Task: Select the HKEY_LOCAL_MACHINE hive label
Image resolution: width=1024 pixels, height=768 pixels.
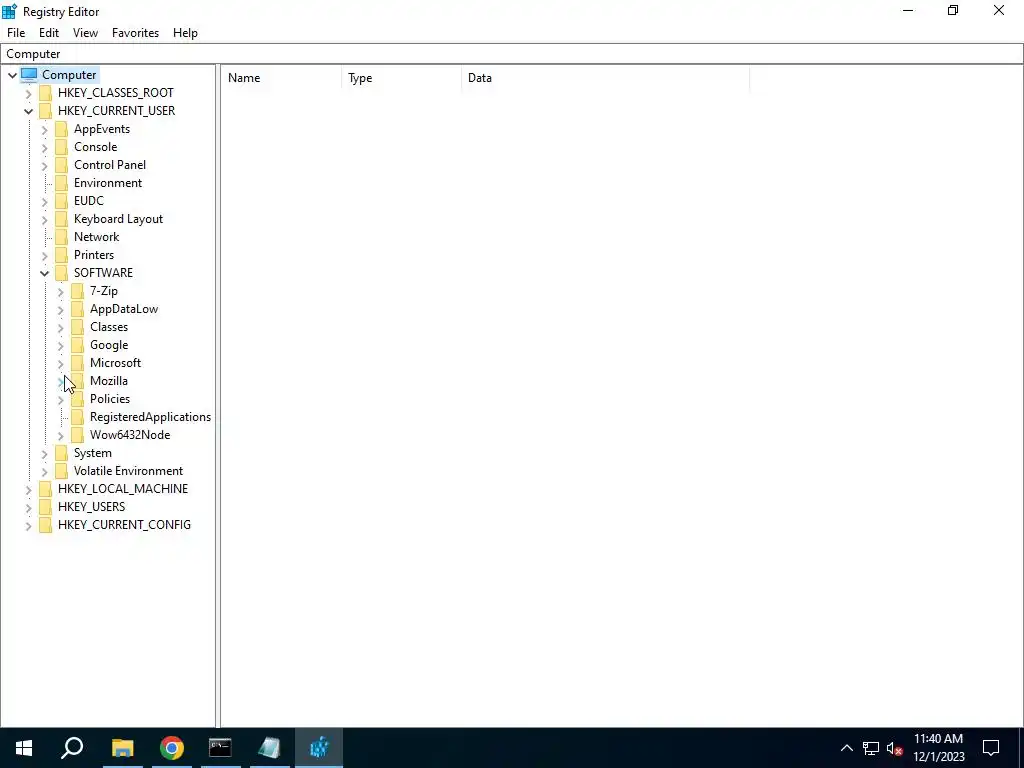Action: pos(123,488)
